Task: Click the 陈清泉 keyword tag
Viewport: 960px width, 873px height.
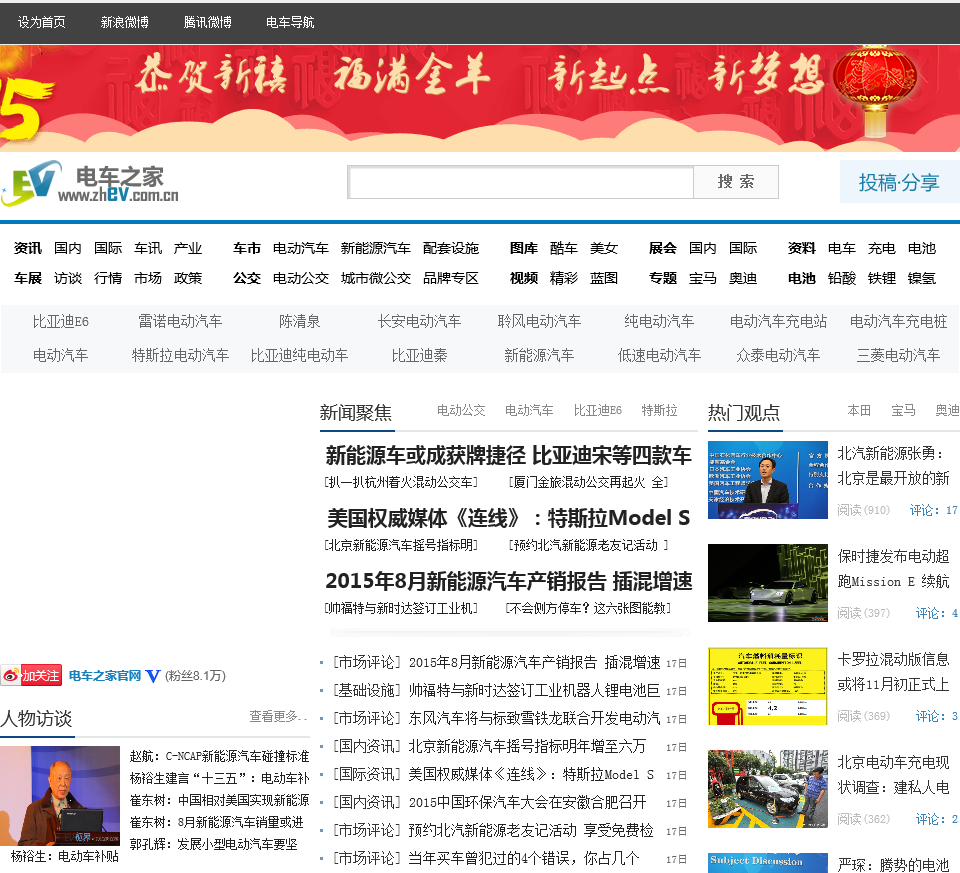Action: (299, 321)
